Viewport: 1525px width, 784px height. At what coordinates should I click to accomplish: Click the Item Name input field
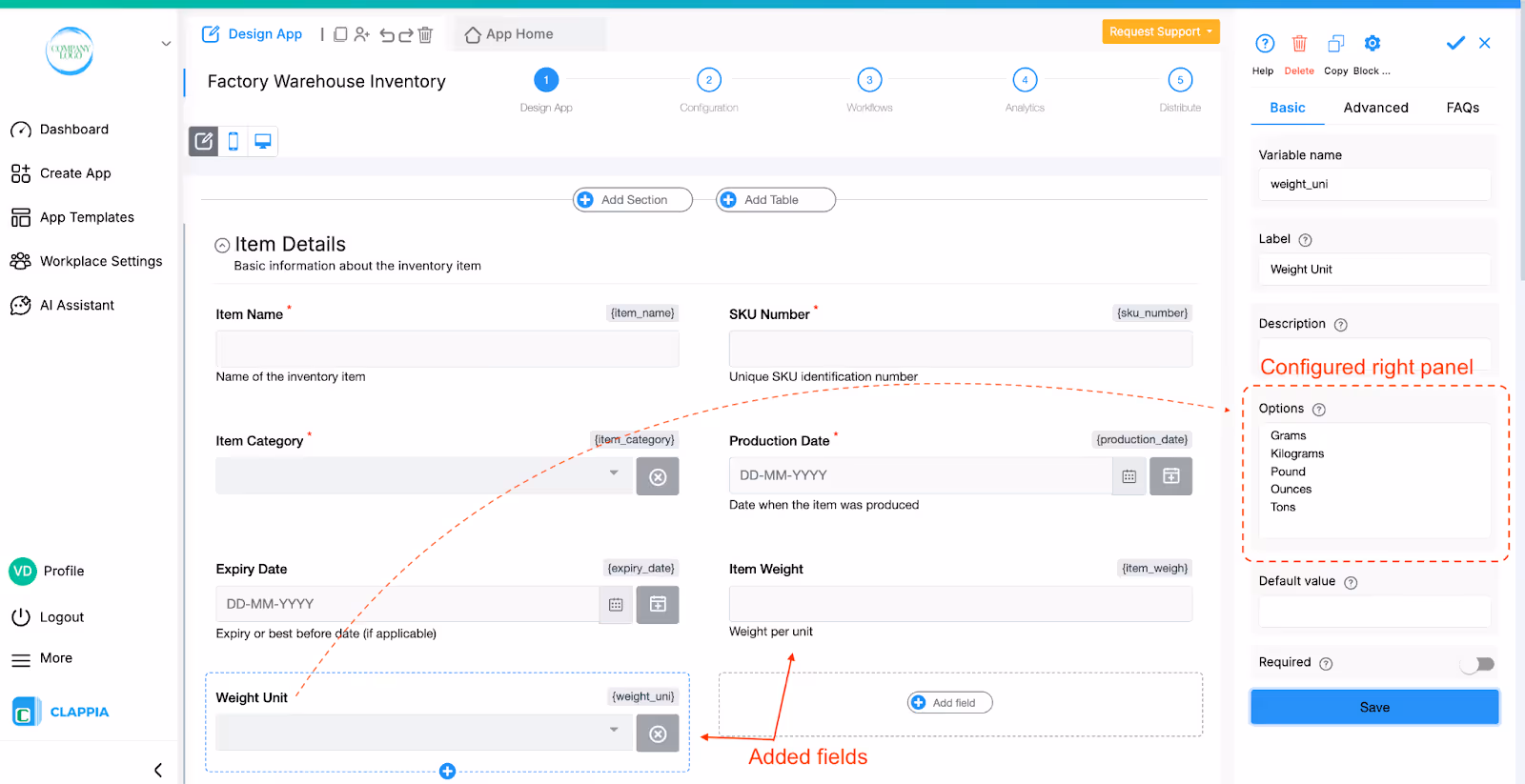coord(447,349)
